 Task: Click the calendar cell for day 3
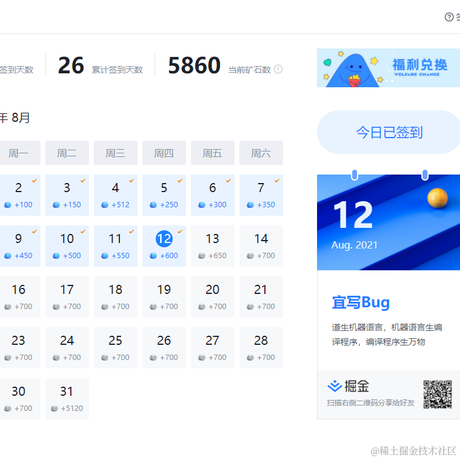67,195
